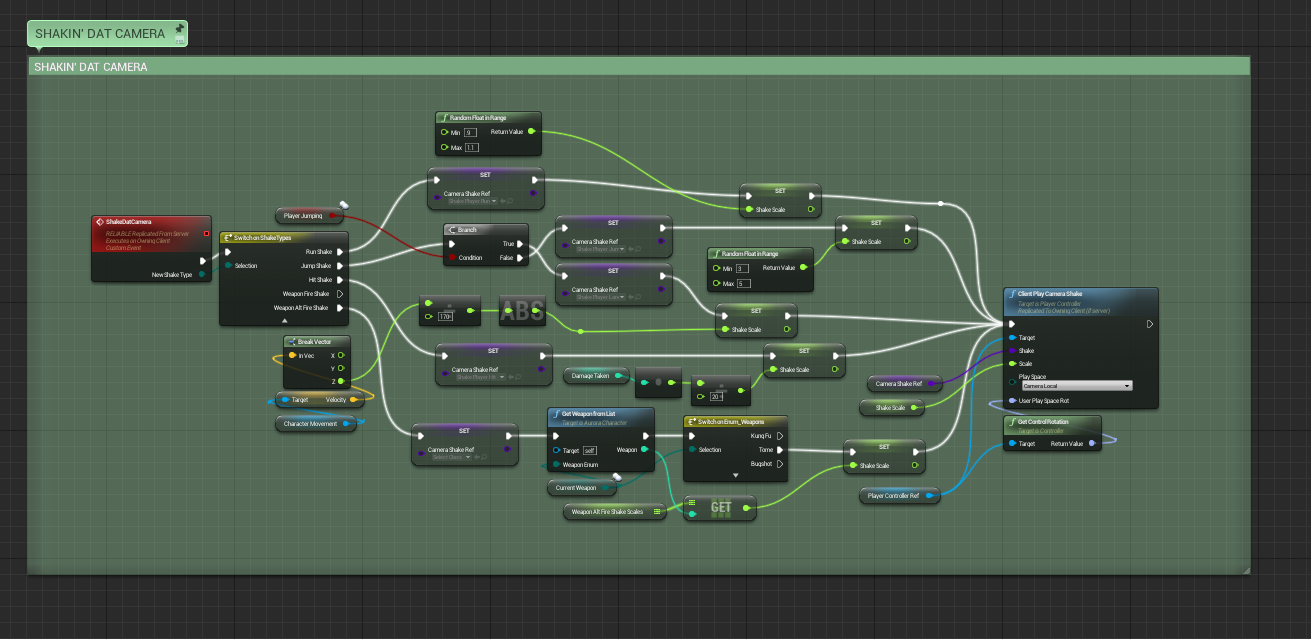Screen dimensions: 1311x639
Task: Select the Player Controller Ref variable node
Action: 899,496
